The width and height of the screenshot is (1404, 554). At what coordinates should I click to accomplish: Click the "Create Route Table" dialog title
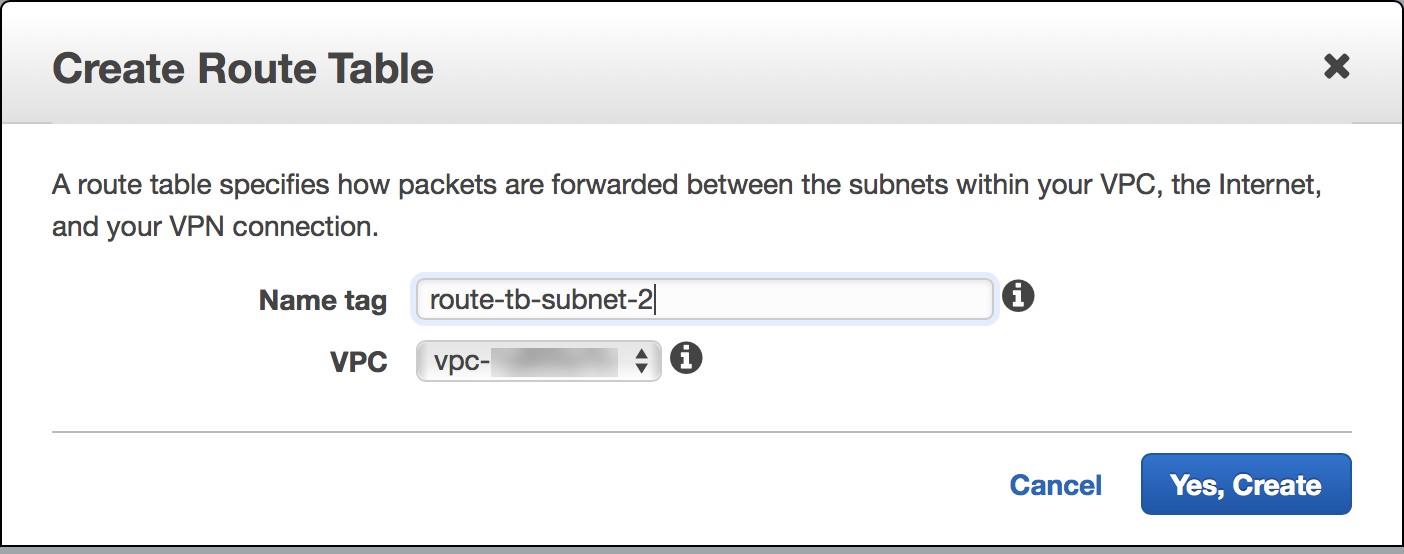pos(243,68)
